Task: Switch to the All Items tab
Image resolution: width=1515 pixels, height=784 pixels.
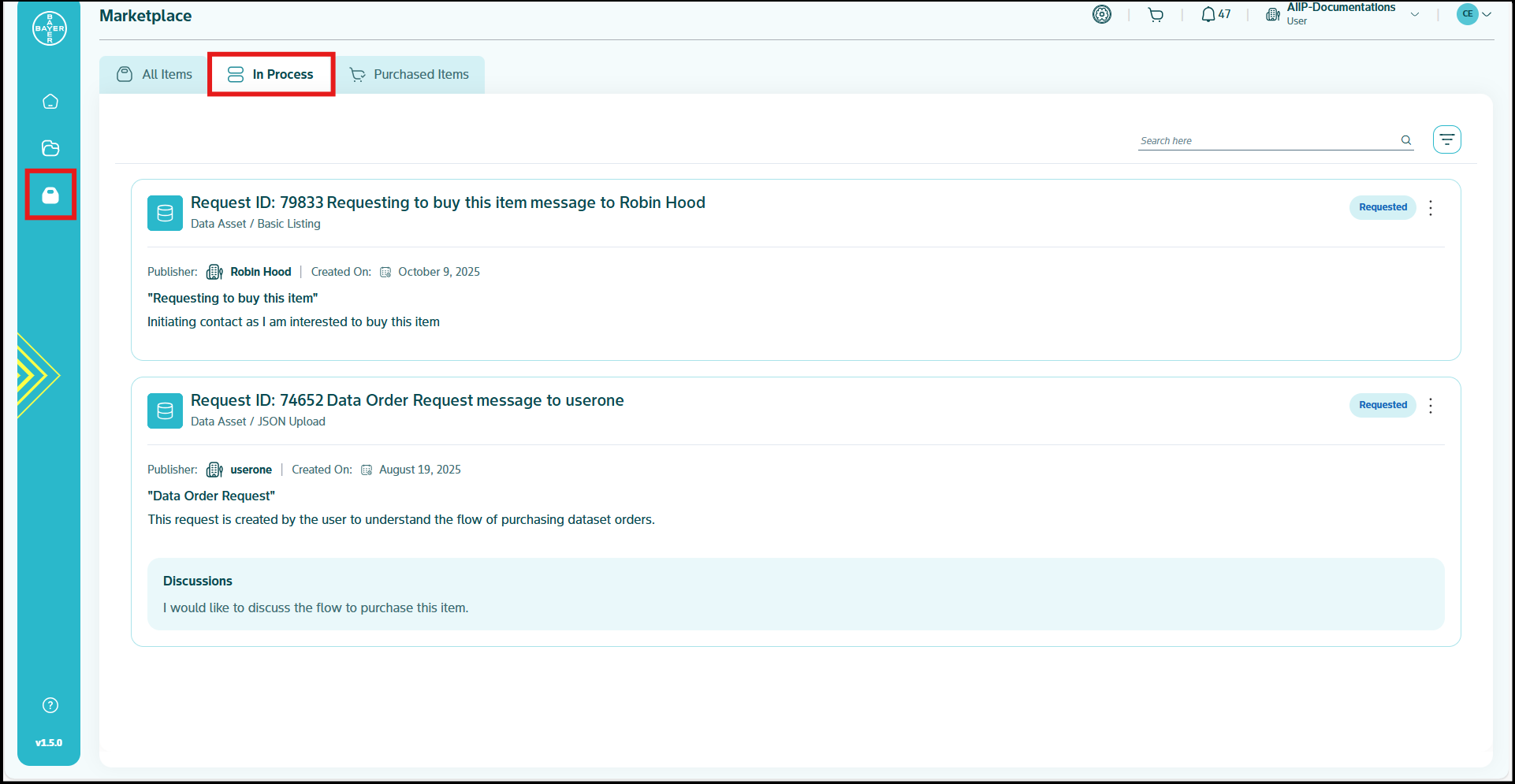Action: pyautogui.click(x=155, y=74)
